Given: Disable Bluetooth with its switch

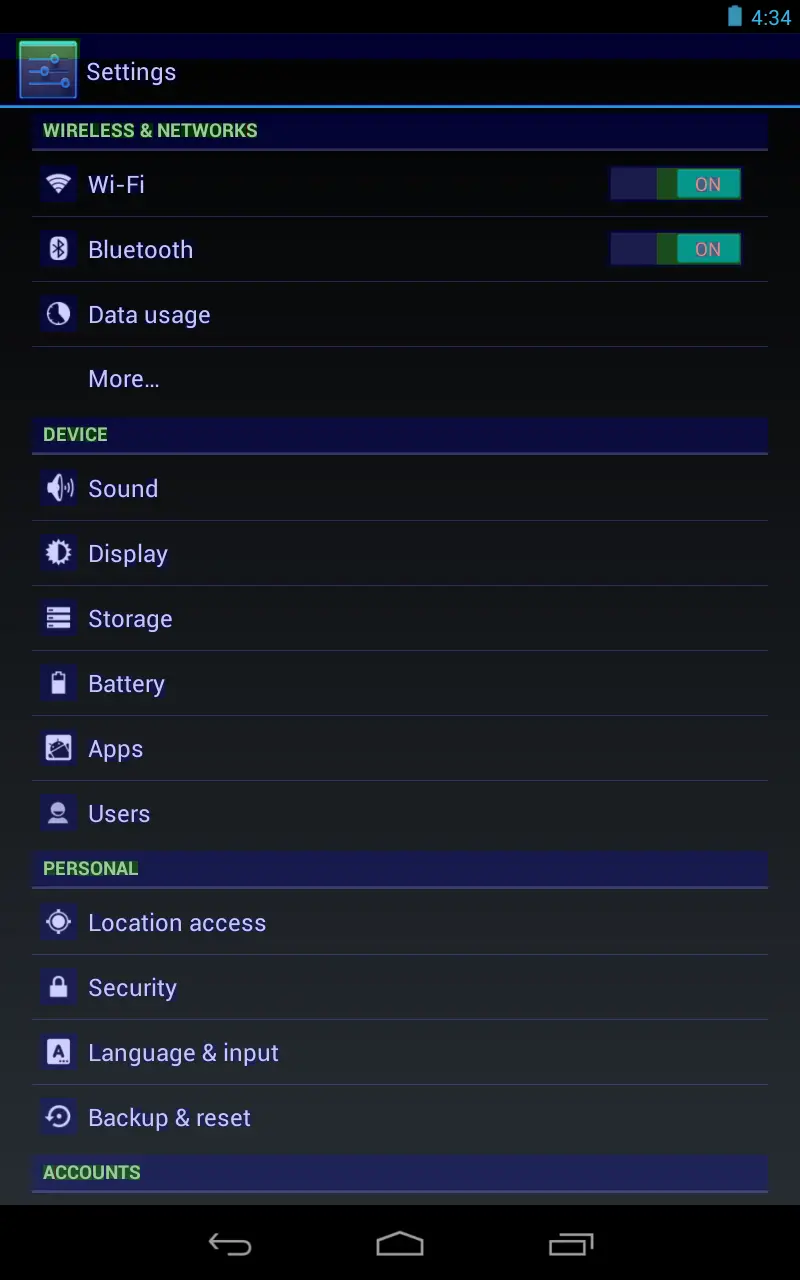Looking at the screenshot, I should [675, 249].
